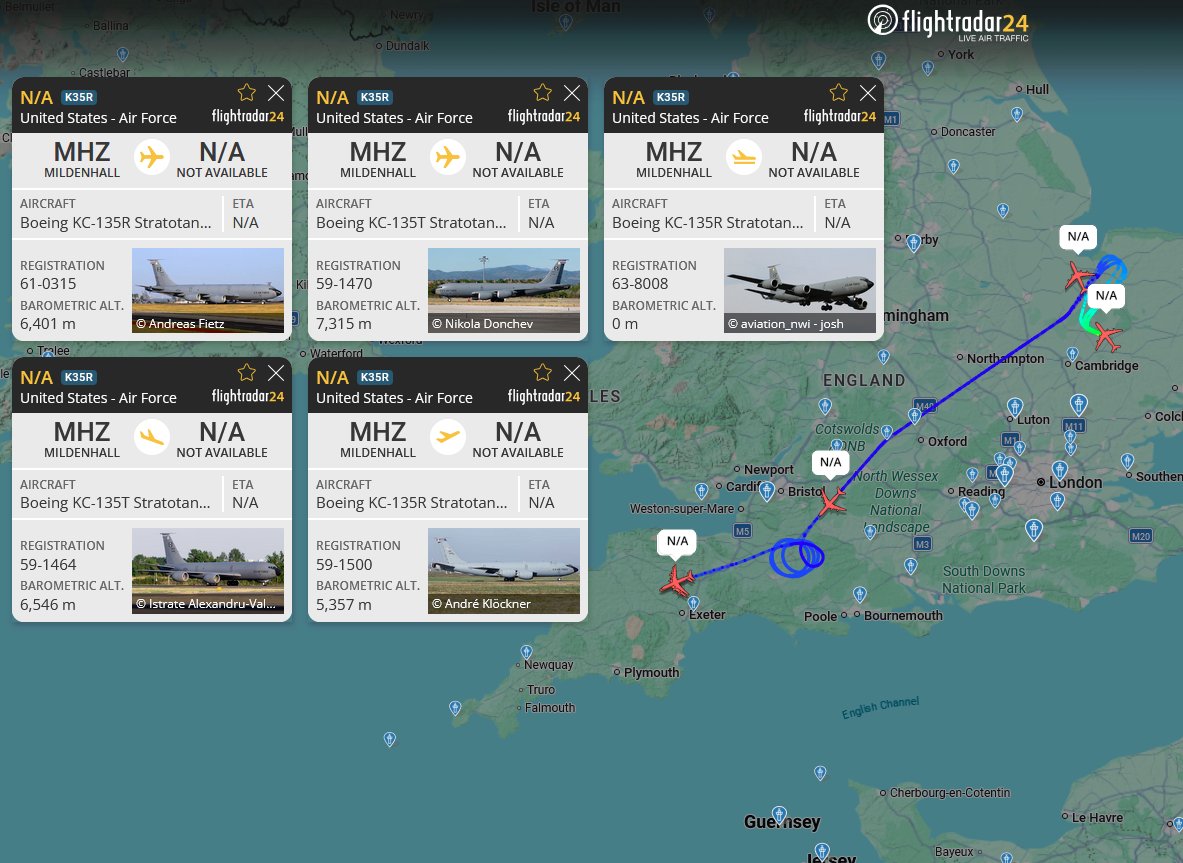Close the 63-8008 flight card
The image size is (1183, 863).
pos(868,93)
